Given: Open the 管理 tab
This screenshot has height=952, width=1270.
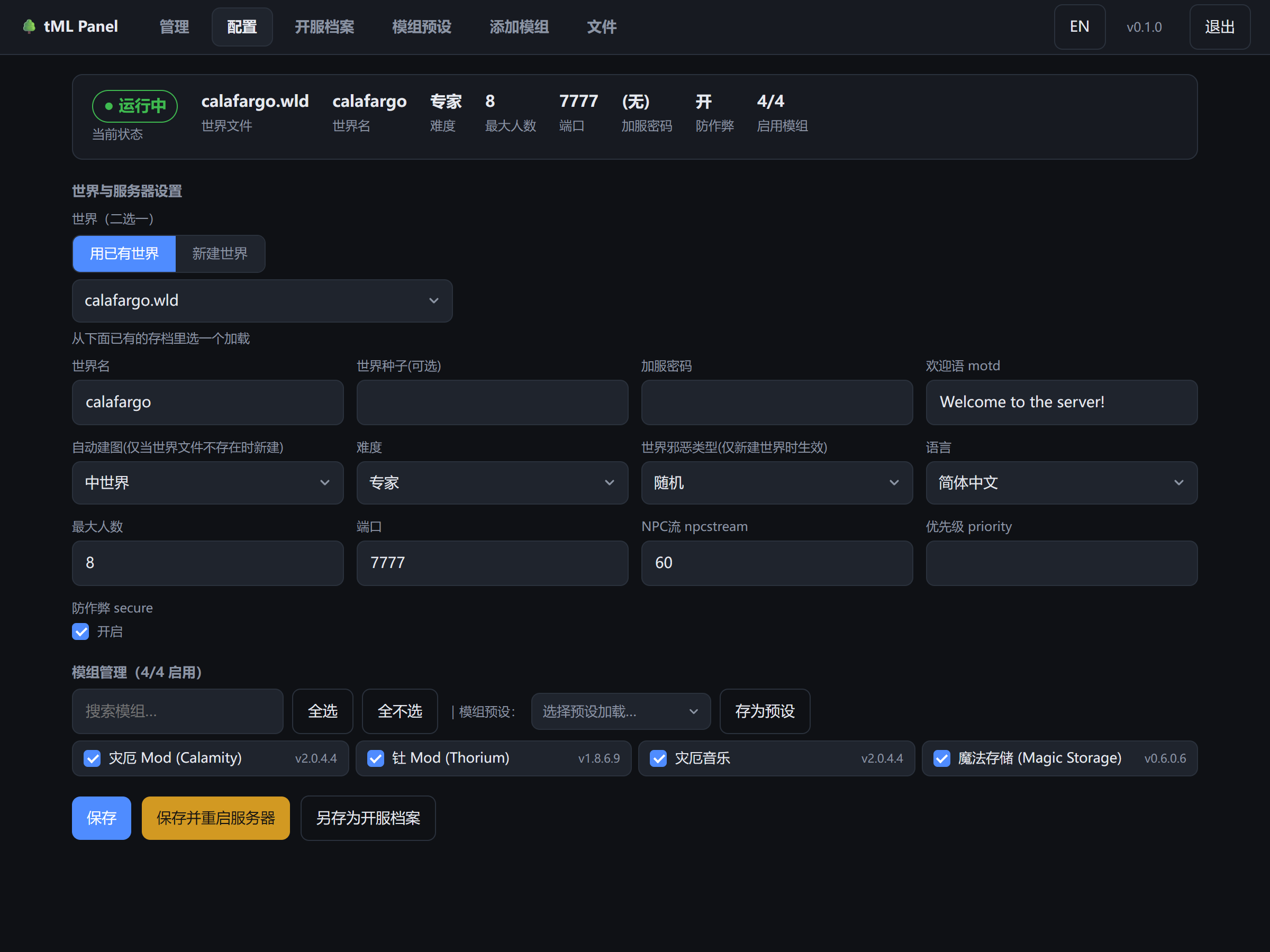Looking at the screenshot, I should 174,27.
